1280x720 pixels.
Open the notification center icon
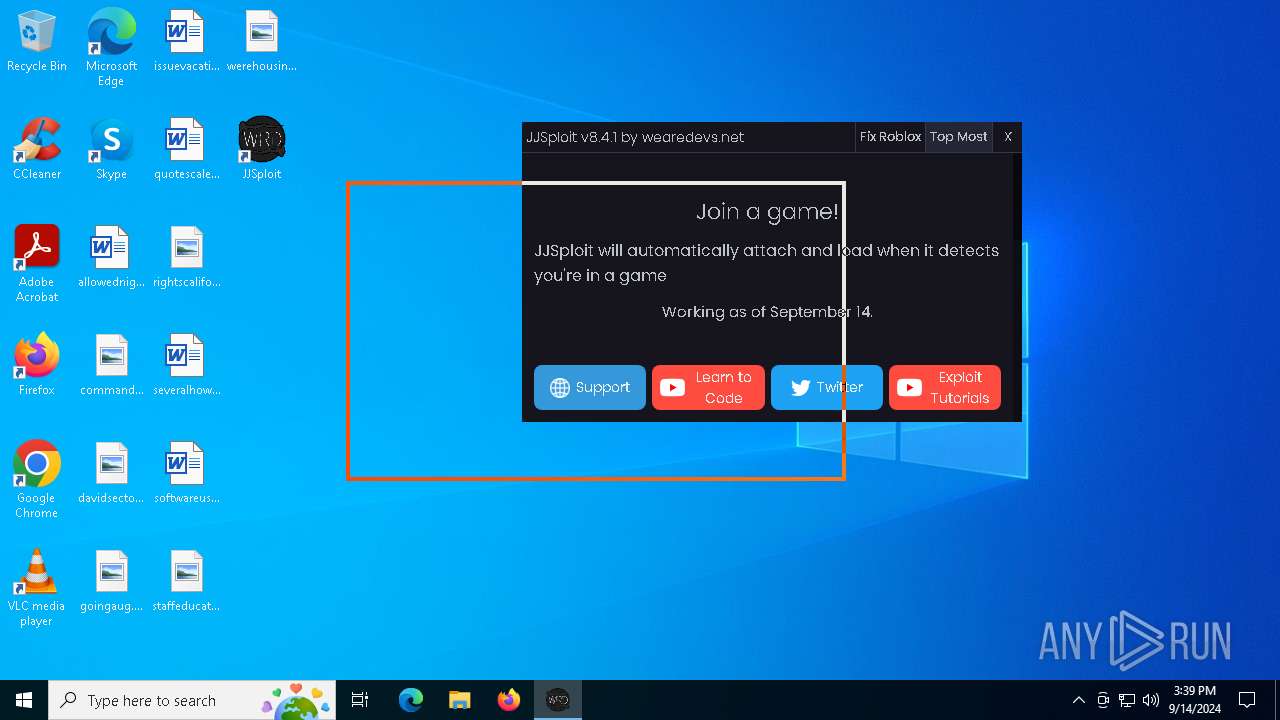point(1247,700)
